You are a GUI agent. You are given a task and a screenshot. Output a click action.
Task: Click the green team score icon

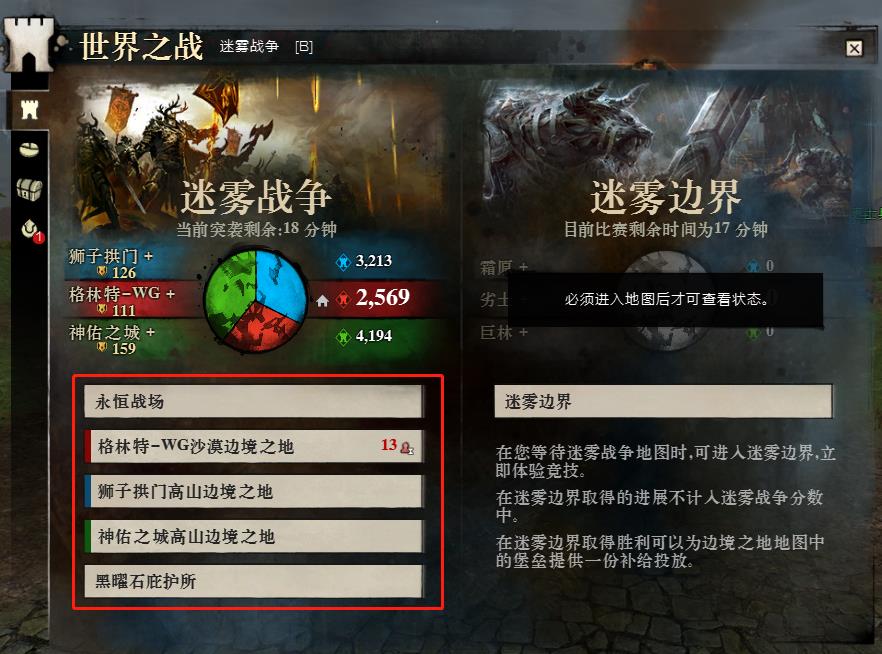pos(343,337)
